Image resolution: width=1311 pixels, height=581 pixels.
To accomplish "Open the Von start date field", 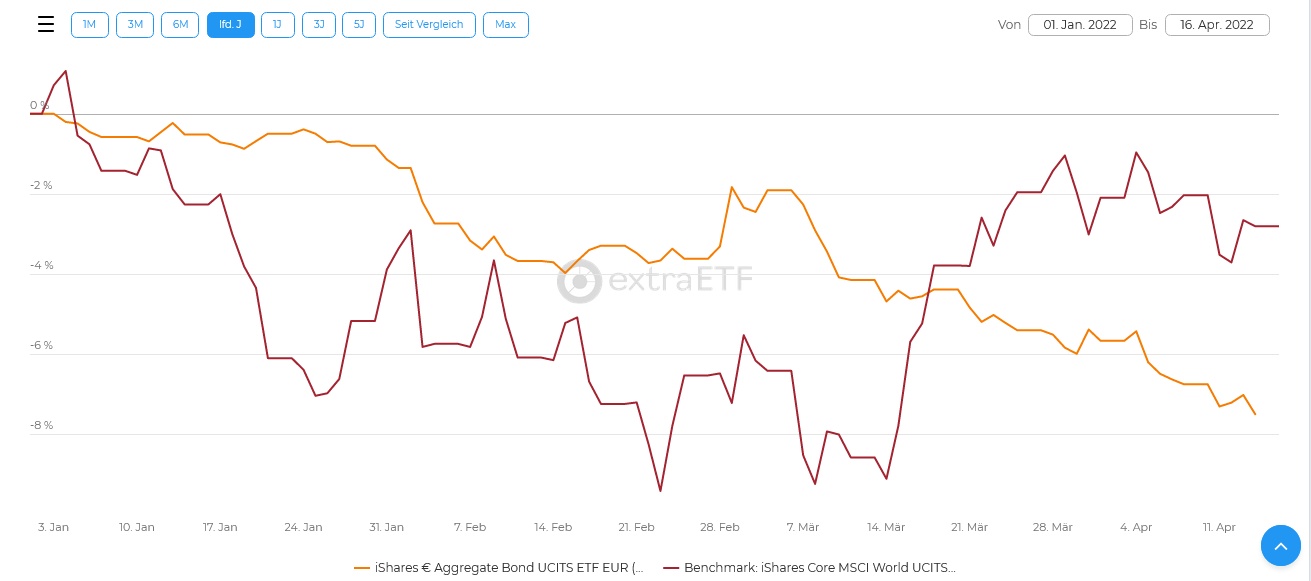I will (1080, 25).
